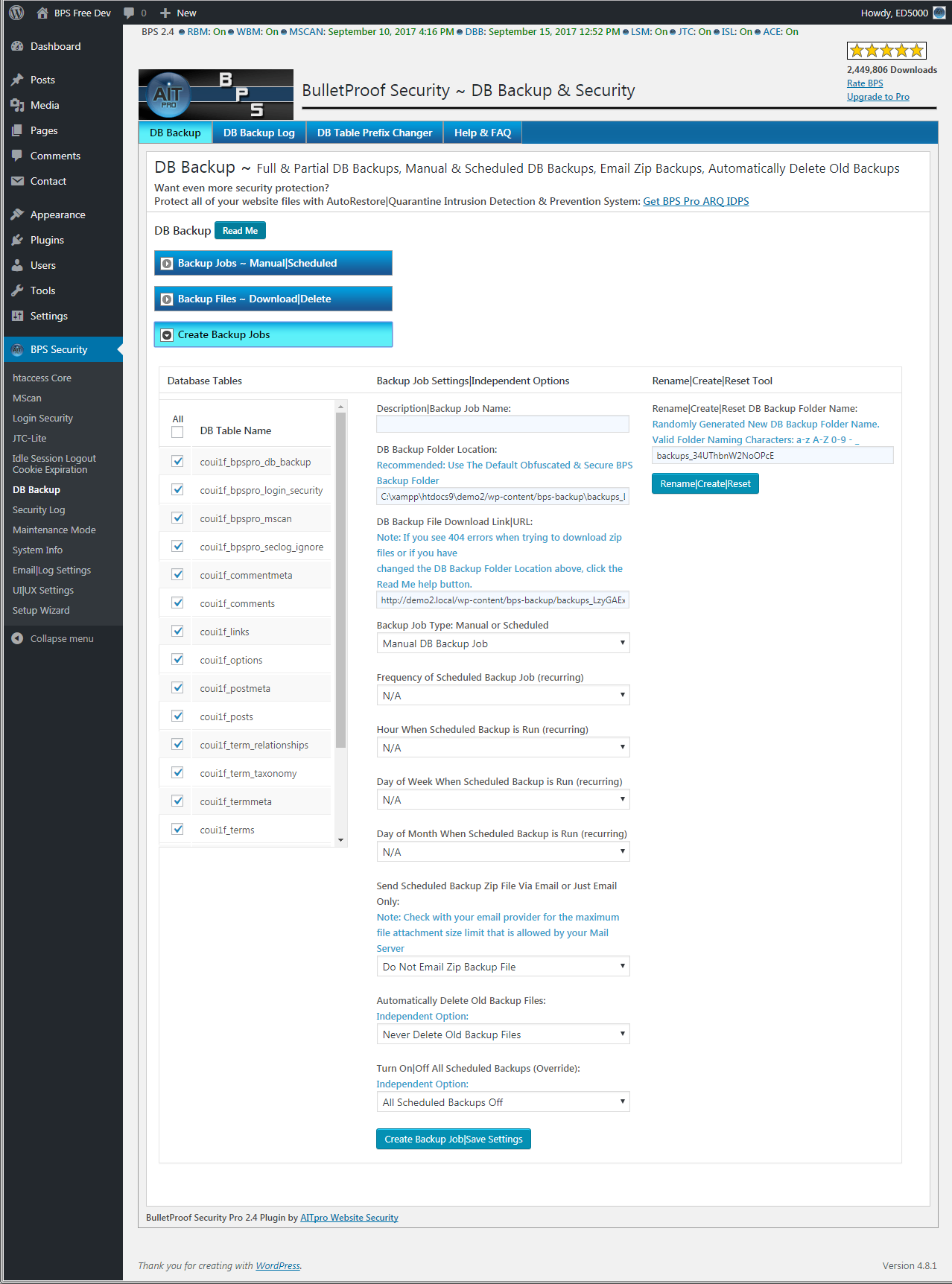Viewport: 952px width, 1284px height.
Task: Uncheck the coui1f_bpspro_mscan checkbox
Action: point(177,518)
